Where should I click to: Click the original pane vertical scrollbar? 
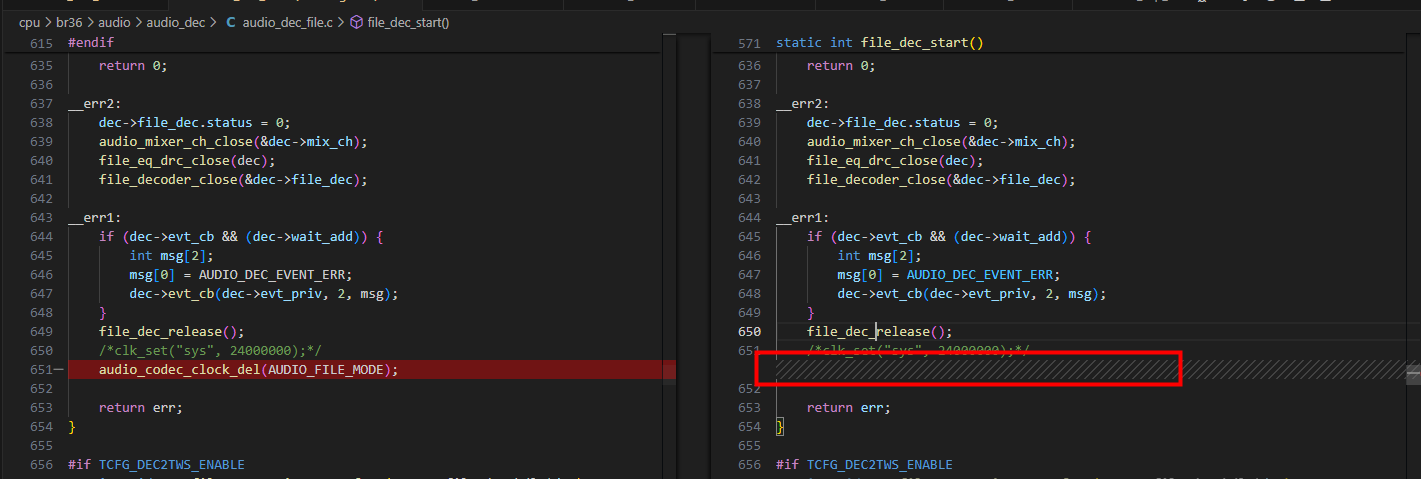[x=669, y=255]
